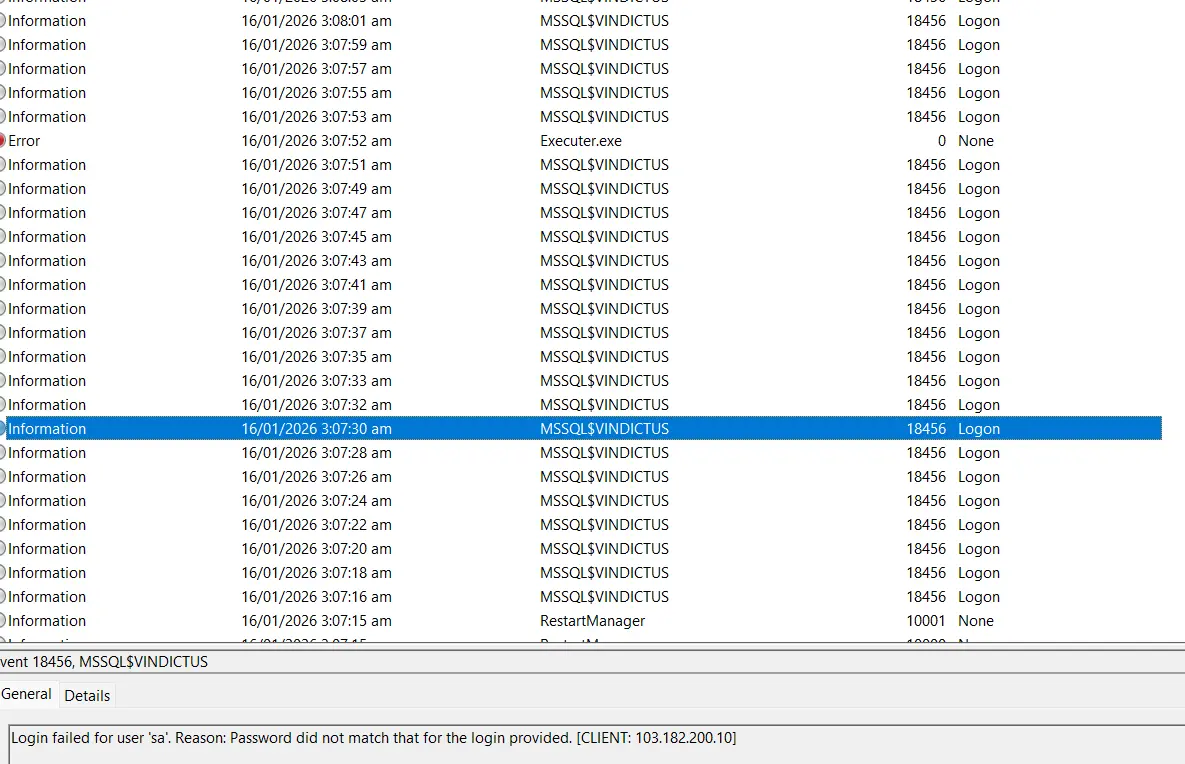The height and width of the screenshot is (764, 1185).
Task: Switch to the General tab
Action: coord(26,694)
